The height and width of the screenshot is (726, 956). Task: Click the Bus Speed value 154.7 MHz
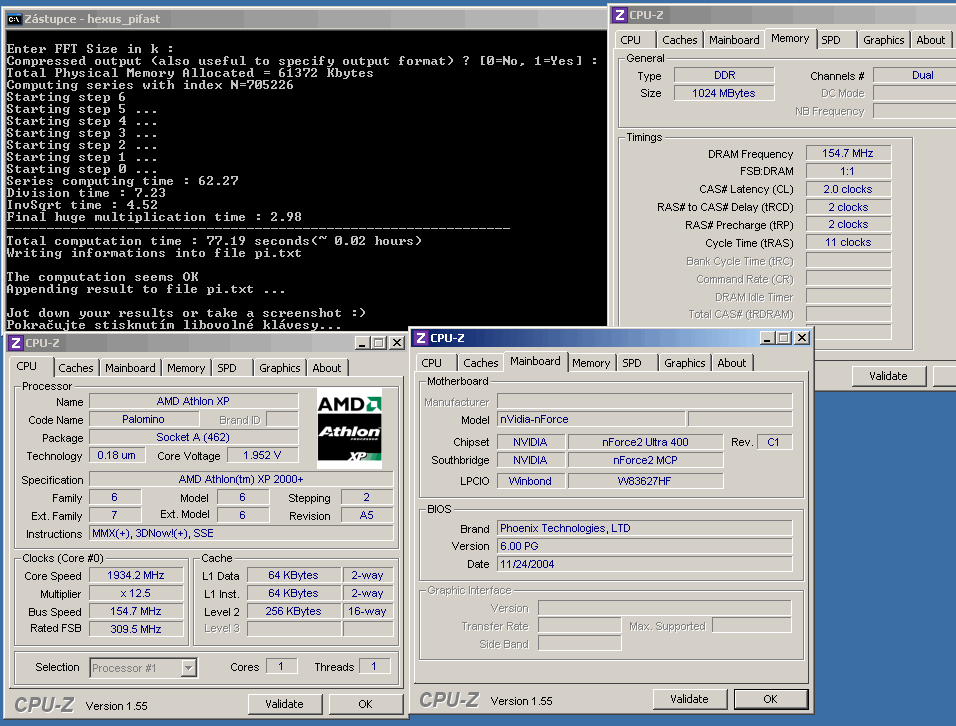point(136,611)
